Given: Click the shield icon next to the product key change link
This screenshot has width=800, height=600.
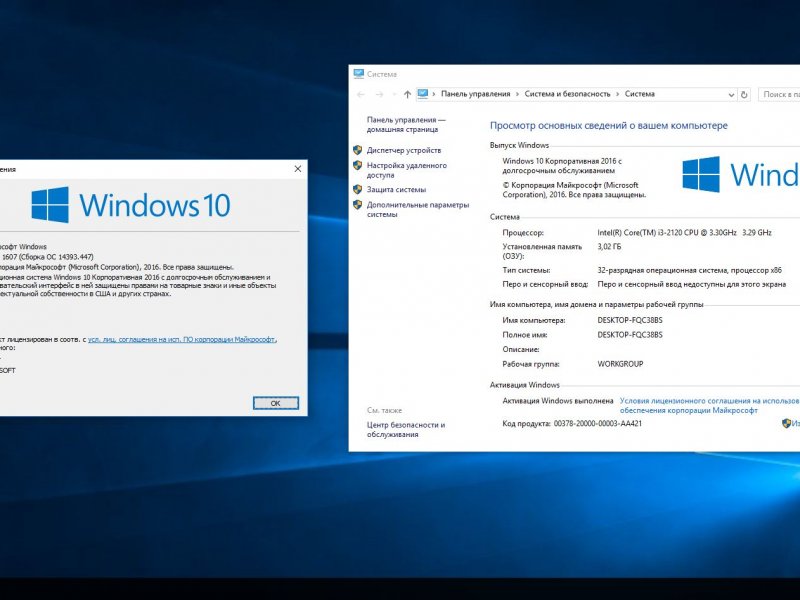Looking at the screenshot, I should click(786, 423).
